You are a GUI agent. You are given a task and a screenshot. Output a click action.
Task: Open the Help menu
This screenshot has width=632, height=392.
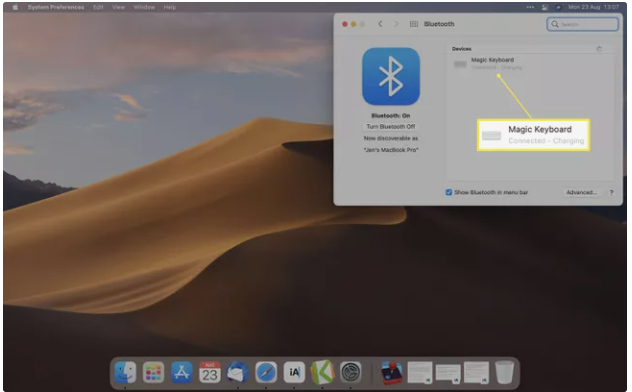click(170, 7)
